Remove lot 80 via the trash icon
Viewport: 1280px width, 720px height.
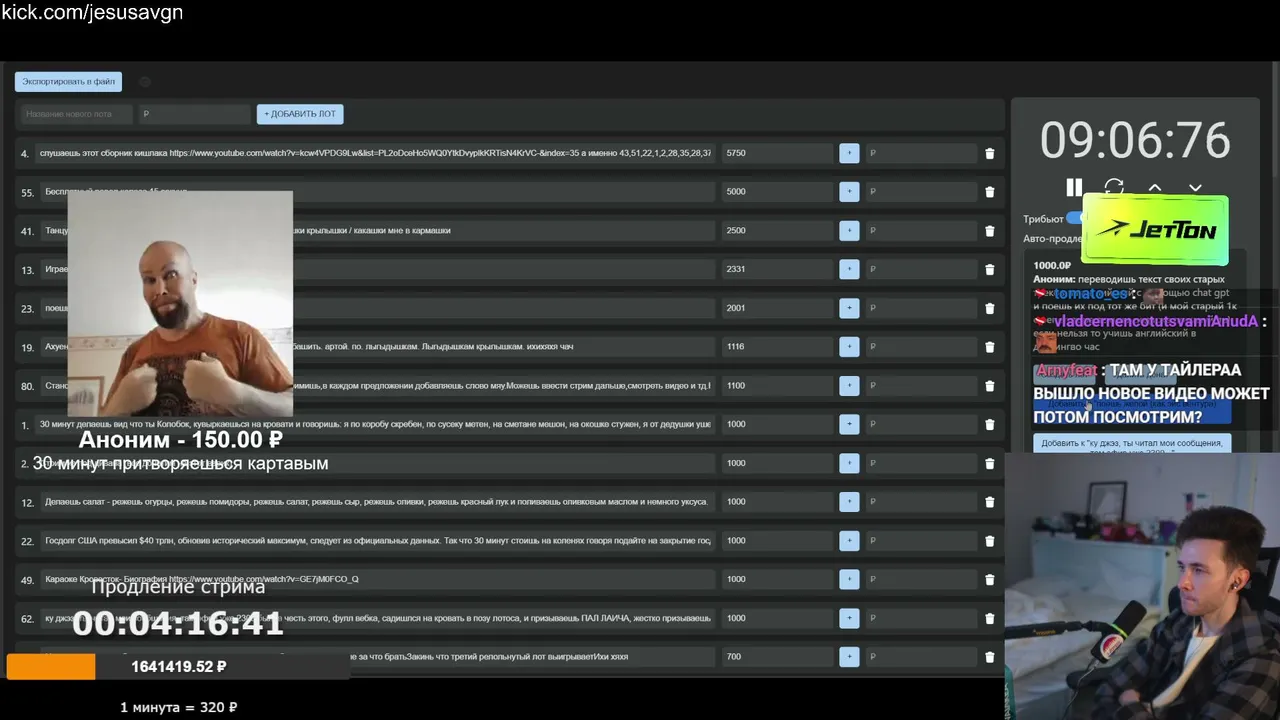(990, 386)
